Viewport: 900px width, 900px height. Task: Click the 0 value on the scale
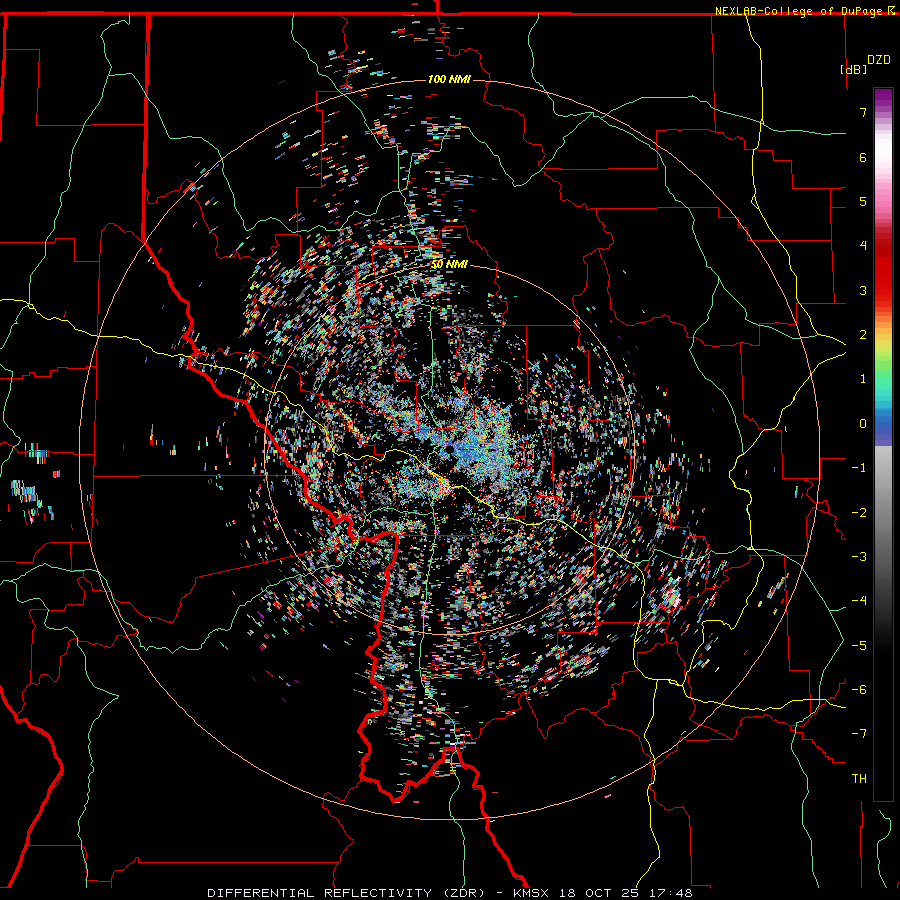click(863, 424)
